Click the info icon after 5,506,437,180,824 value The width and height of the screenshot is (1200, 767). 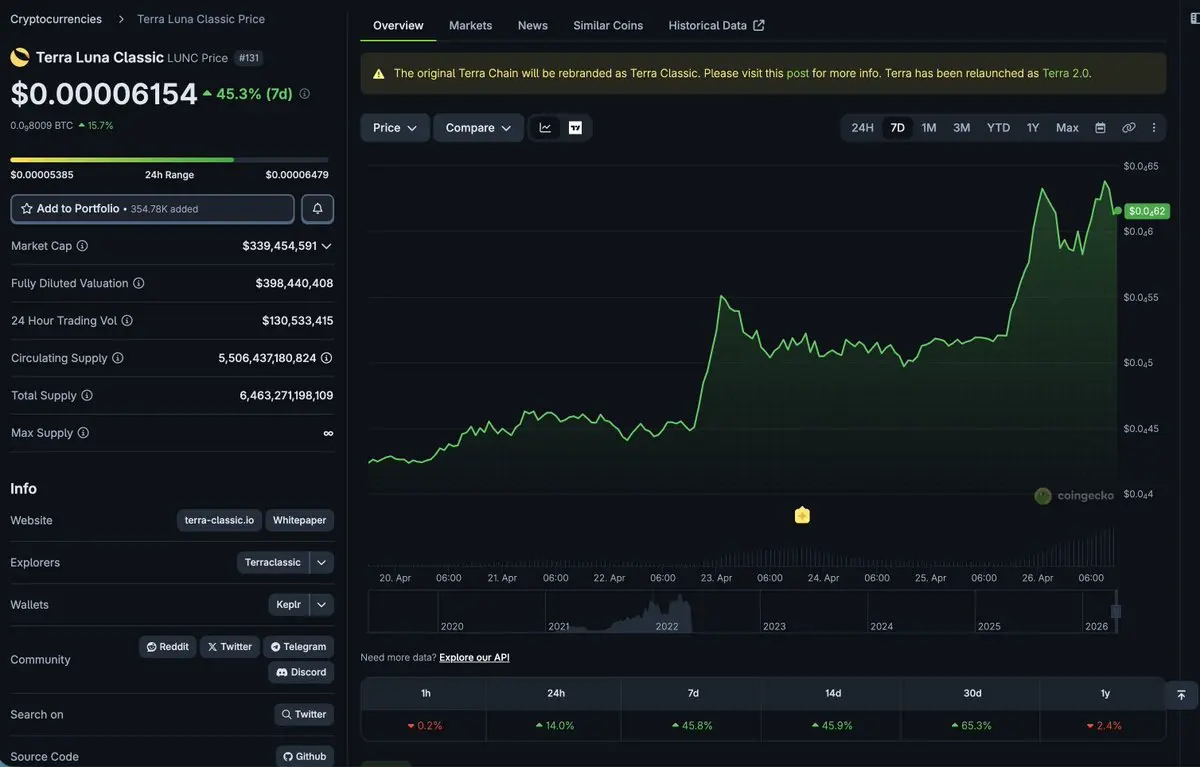coord(327,358)
